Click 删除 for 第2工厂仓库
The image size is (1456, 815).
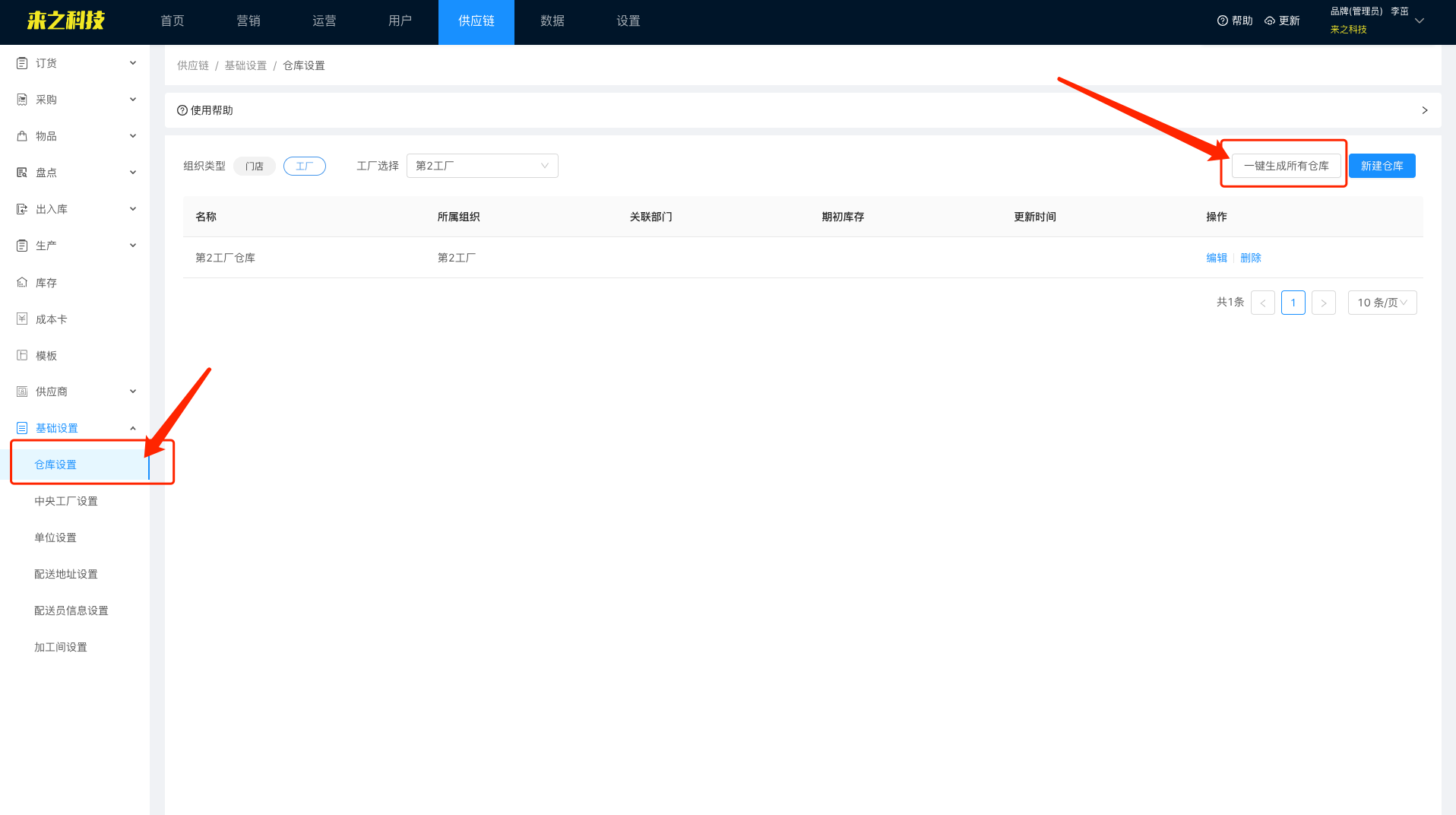1251,258
